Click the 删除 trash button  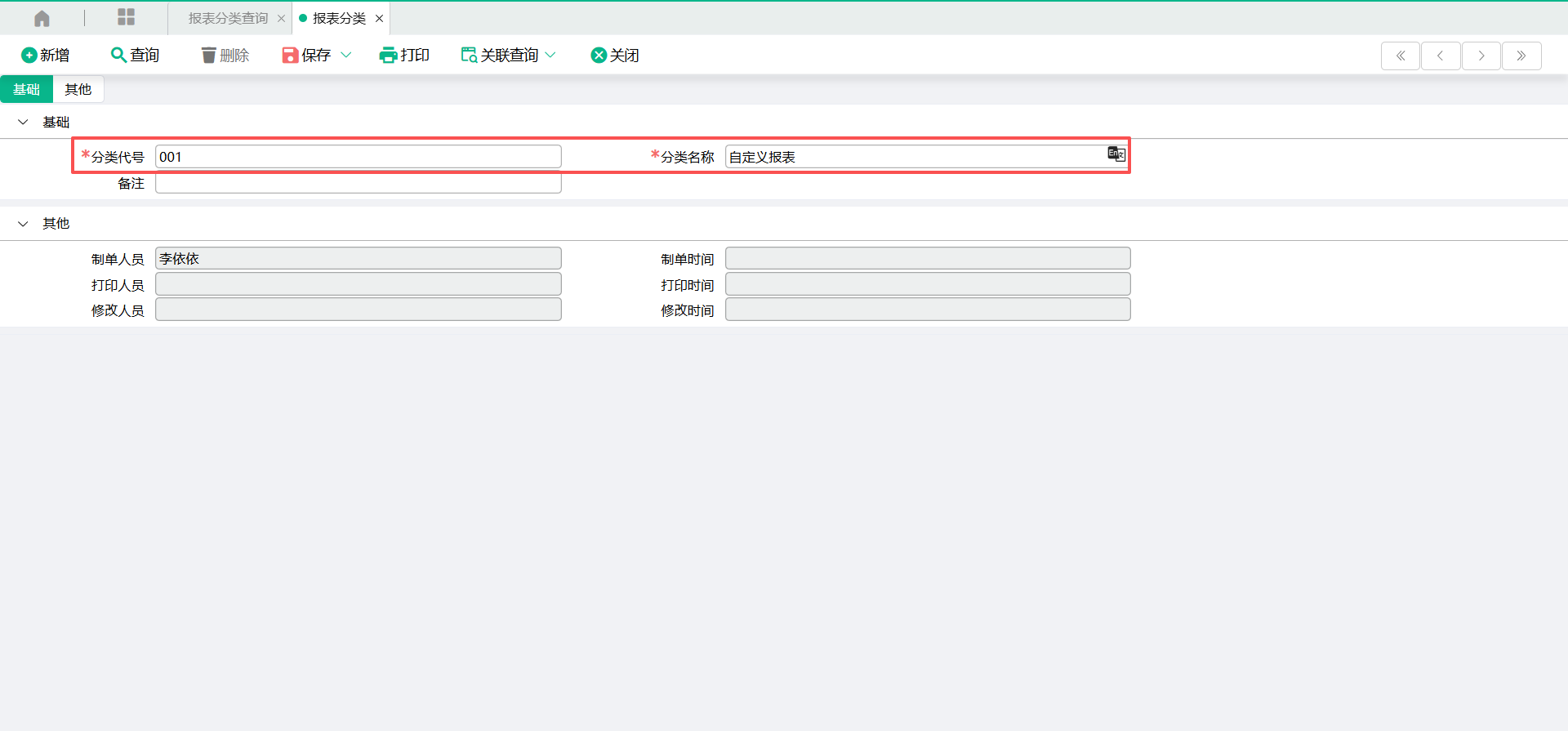(x=225, y=55)
